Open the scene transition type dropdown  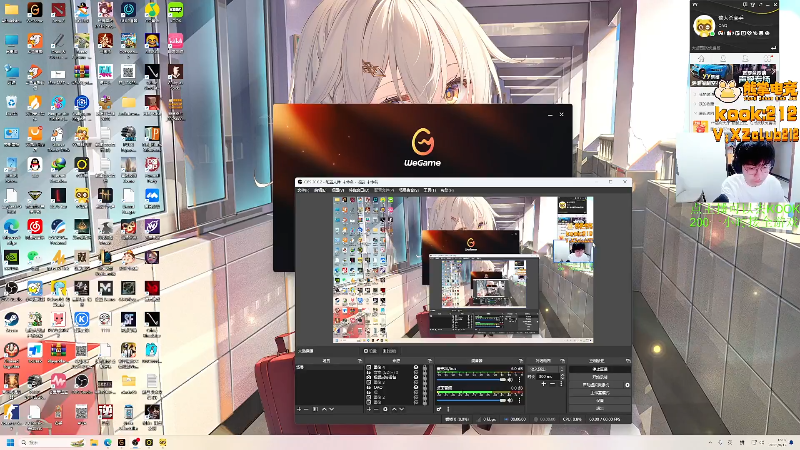[547, 369]
